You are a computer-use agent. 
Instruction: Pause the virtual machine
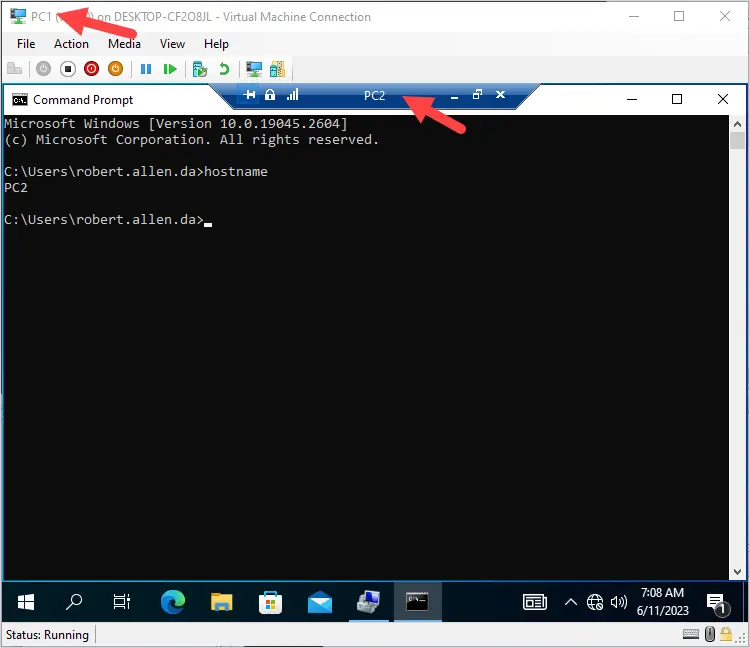(x=146, y=69)
